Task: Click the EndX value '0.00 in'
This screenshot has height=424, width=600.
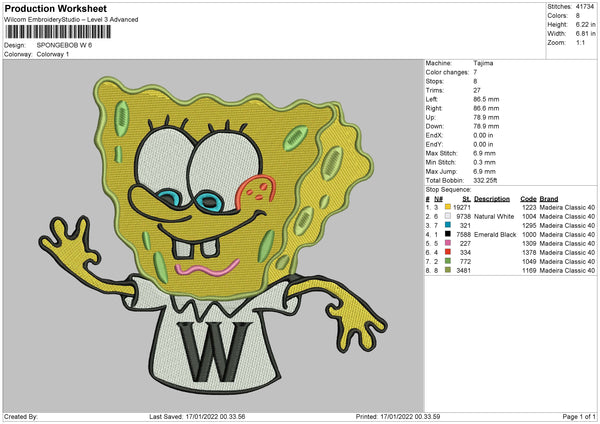Action: 483,135
